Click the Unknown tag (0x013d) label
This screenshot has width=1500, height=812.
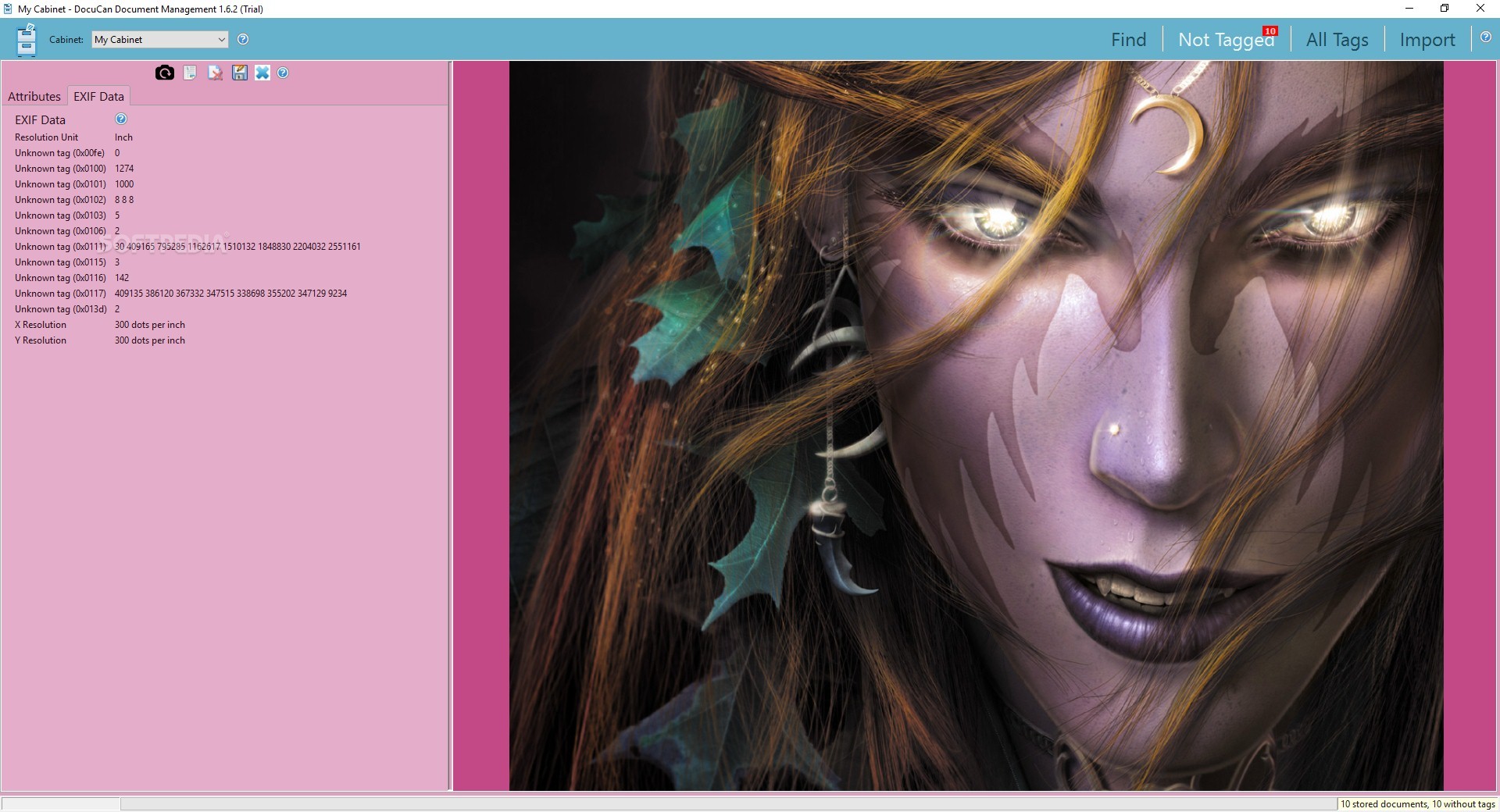coord(60,309)
